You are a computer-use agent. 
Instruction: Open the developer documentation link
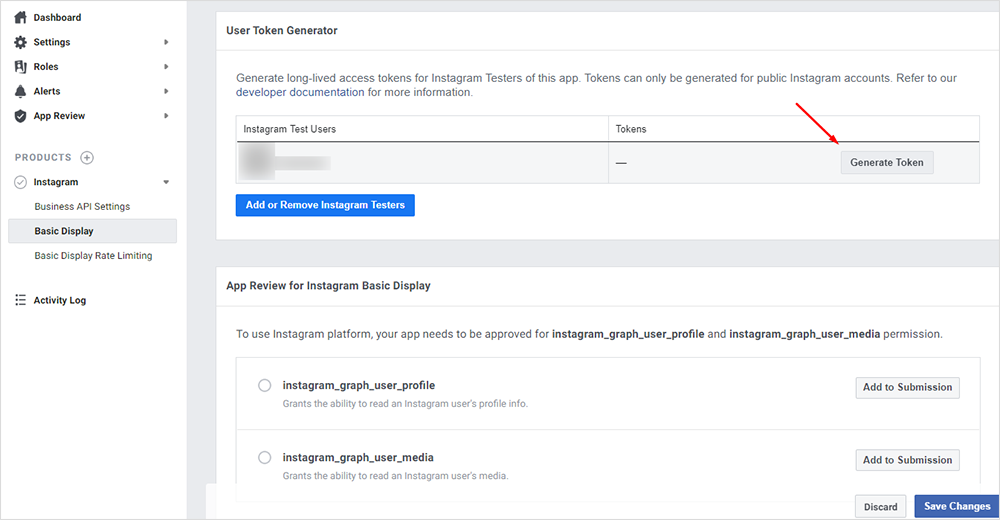(x=300, y=93)
